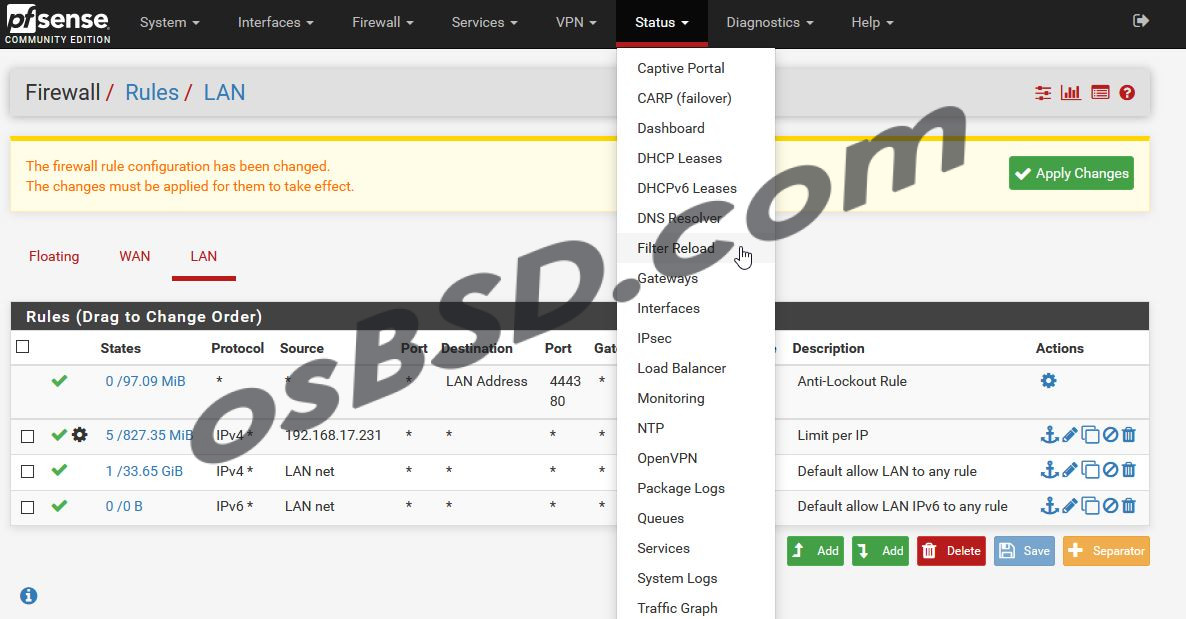This screenshot has height=619, width=1186.
Task: Open DHCPv6 Leases from the Status menu
Action: coord(687,188)
